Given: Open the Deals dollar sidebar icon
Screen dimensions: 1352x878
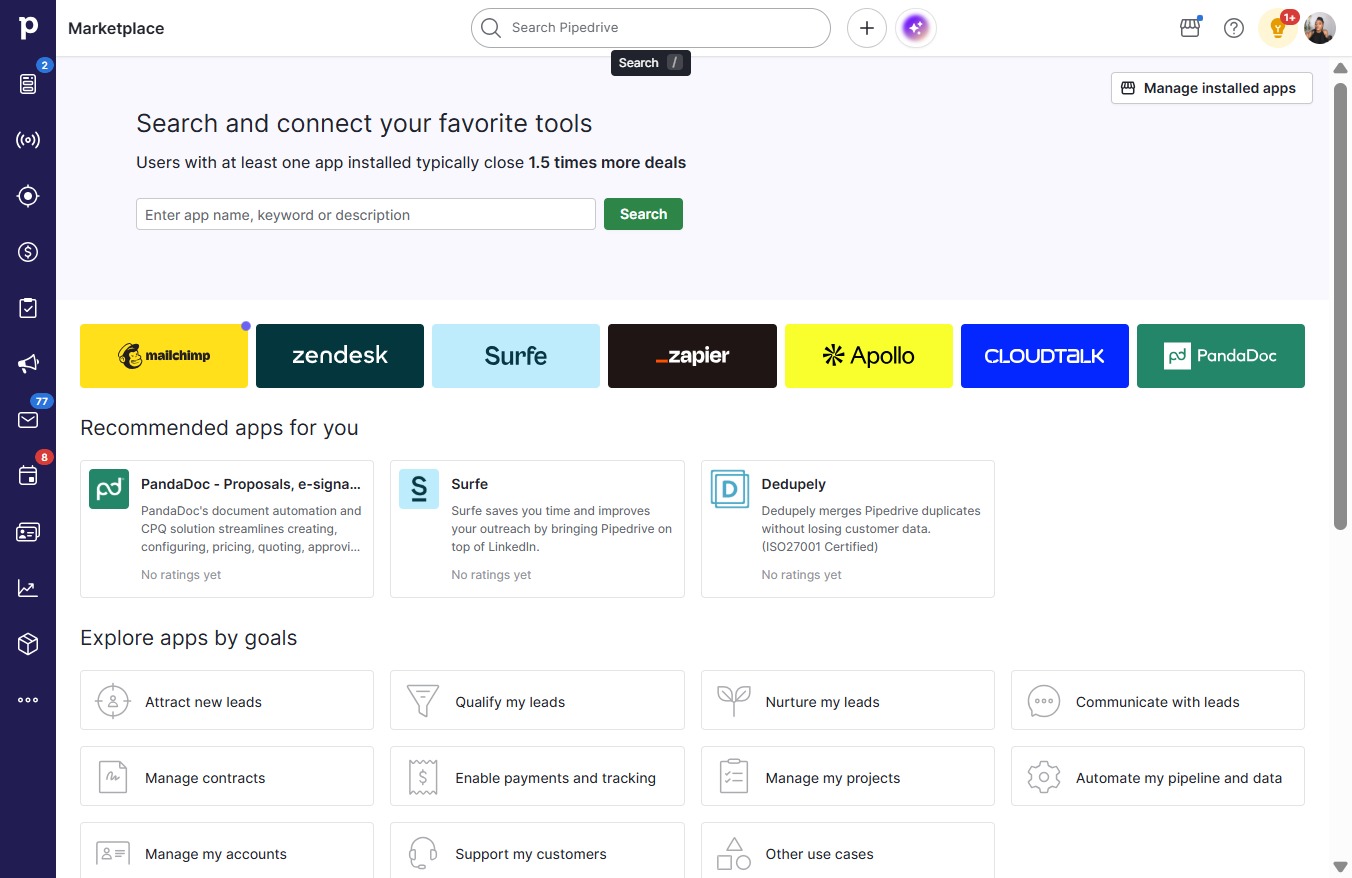Looking at the screenshot, I should coord(28,252).
